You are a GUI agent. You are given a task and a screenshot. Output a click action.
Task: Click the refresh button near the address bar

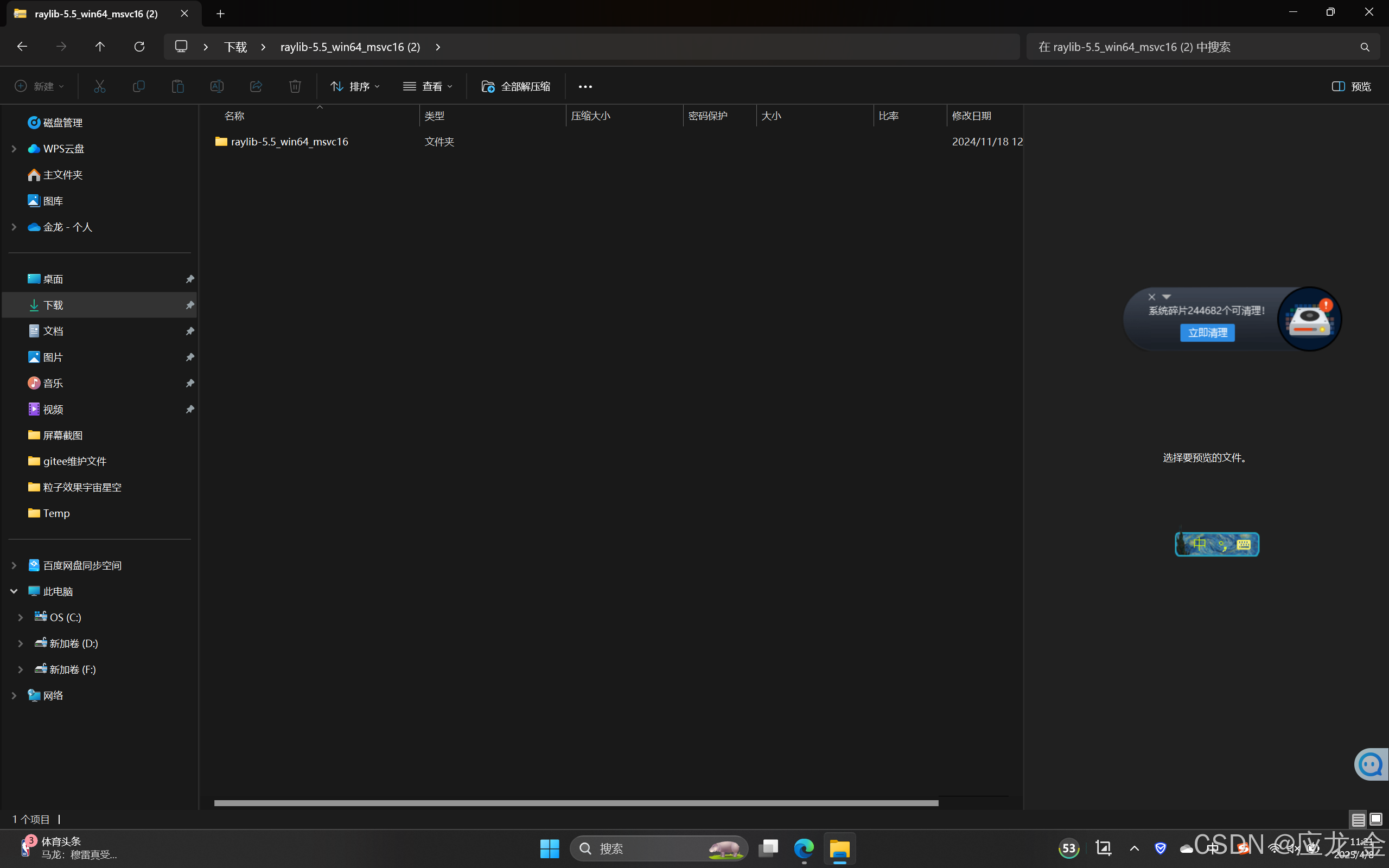click(139, 47)
